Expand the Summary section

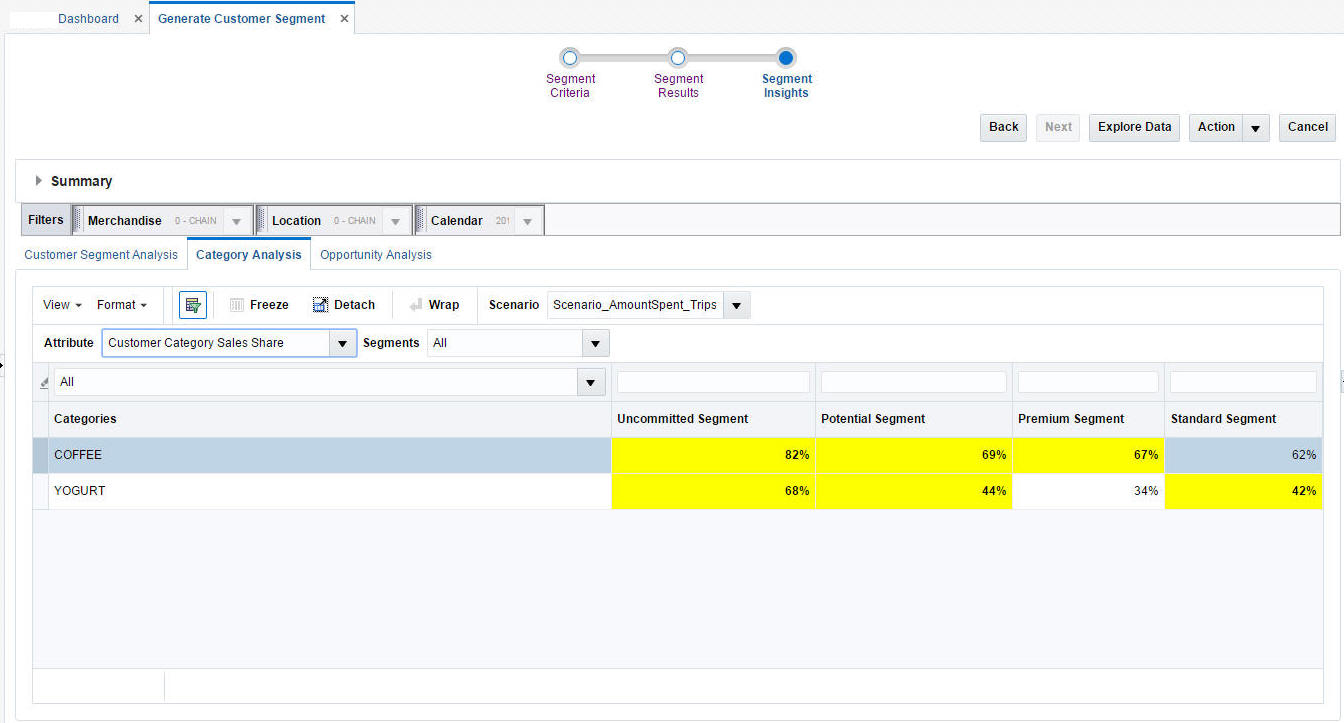point(39,181)
